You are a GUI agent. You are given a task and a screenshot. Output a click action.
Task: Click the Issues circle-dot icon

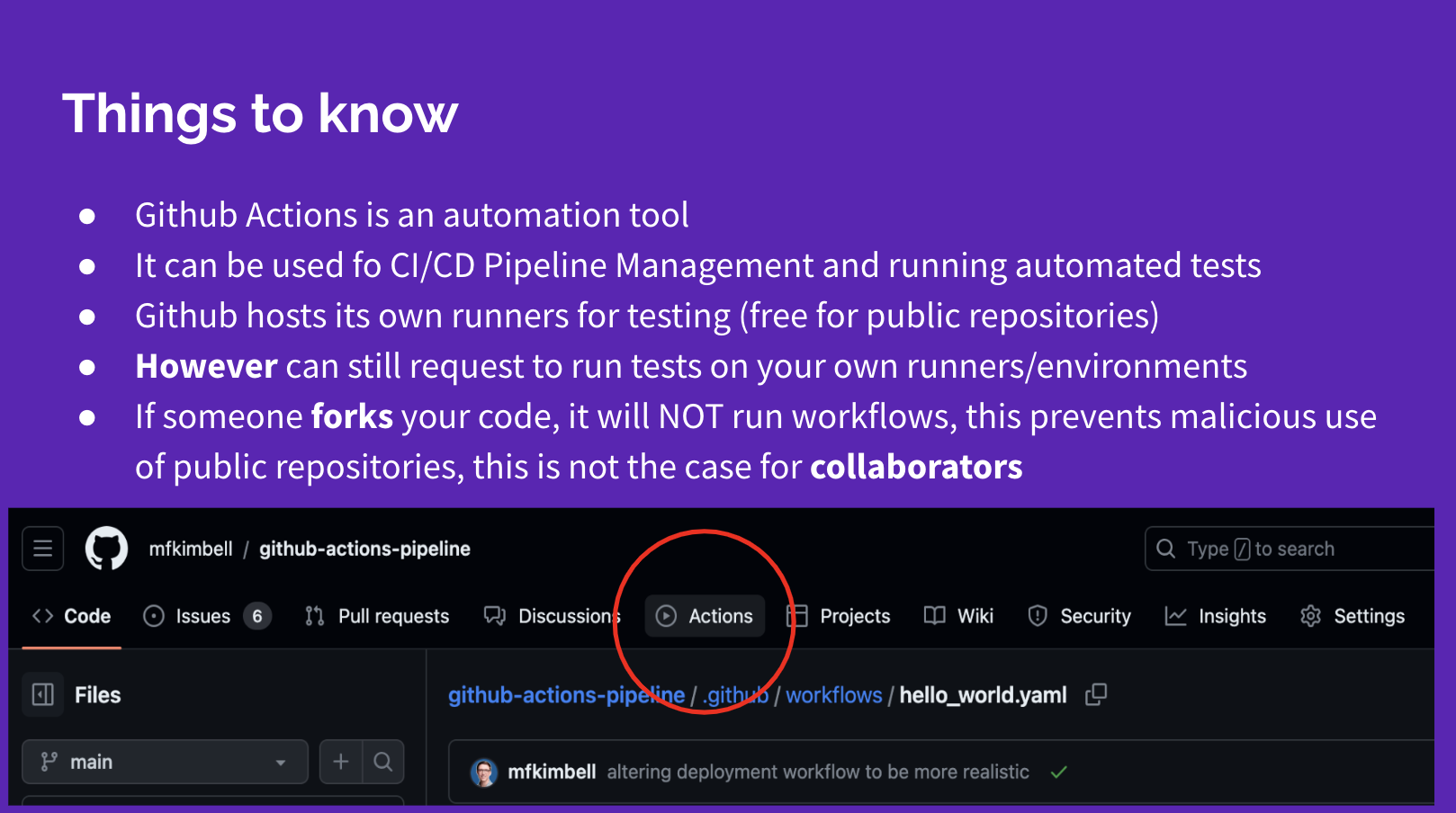[x=154, y=616]
